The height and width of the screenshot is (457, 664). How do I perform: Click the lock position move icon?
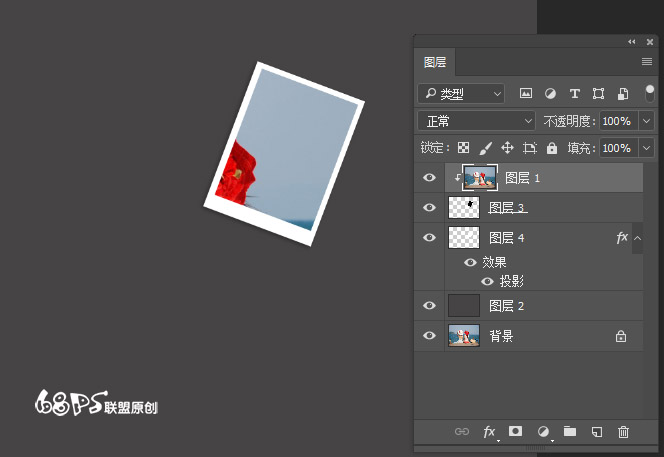pos(507,148)
